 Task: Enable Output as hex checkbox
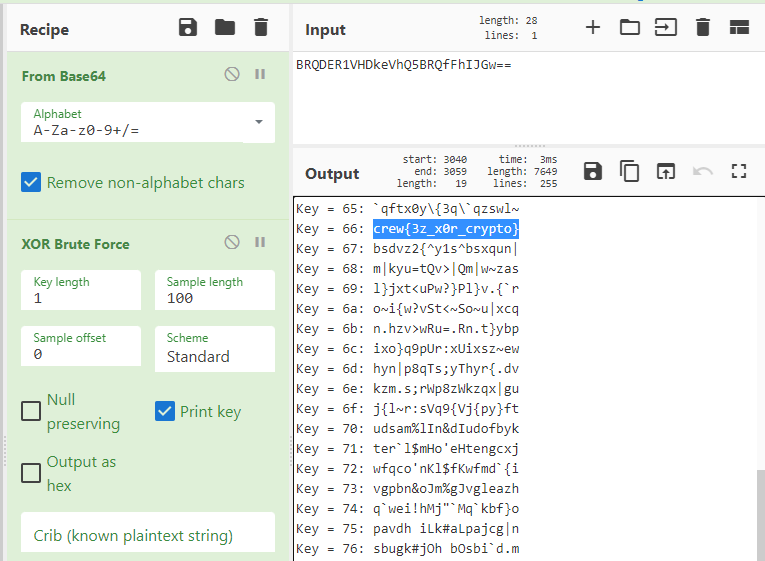31,473
